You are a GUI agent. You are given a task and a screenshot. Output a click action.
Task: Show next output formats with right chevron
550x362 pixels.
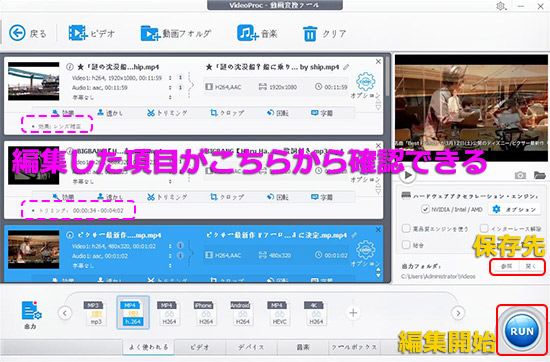coord(458,313)
